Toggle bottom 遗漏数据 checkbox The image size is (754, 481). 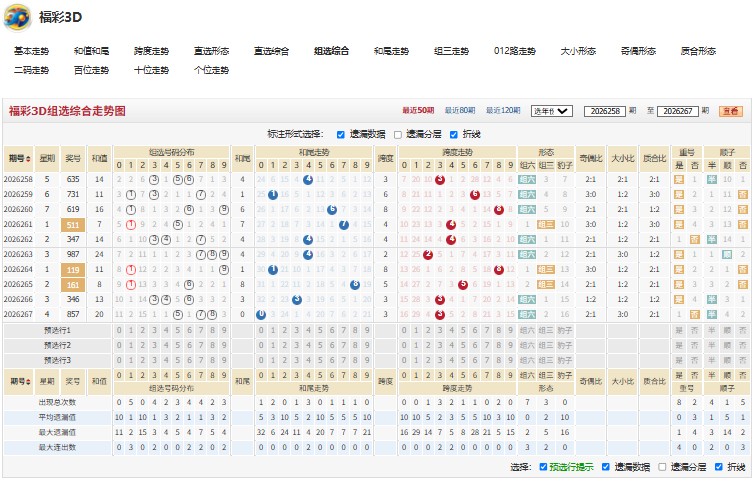(606, 467)
